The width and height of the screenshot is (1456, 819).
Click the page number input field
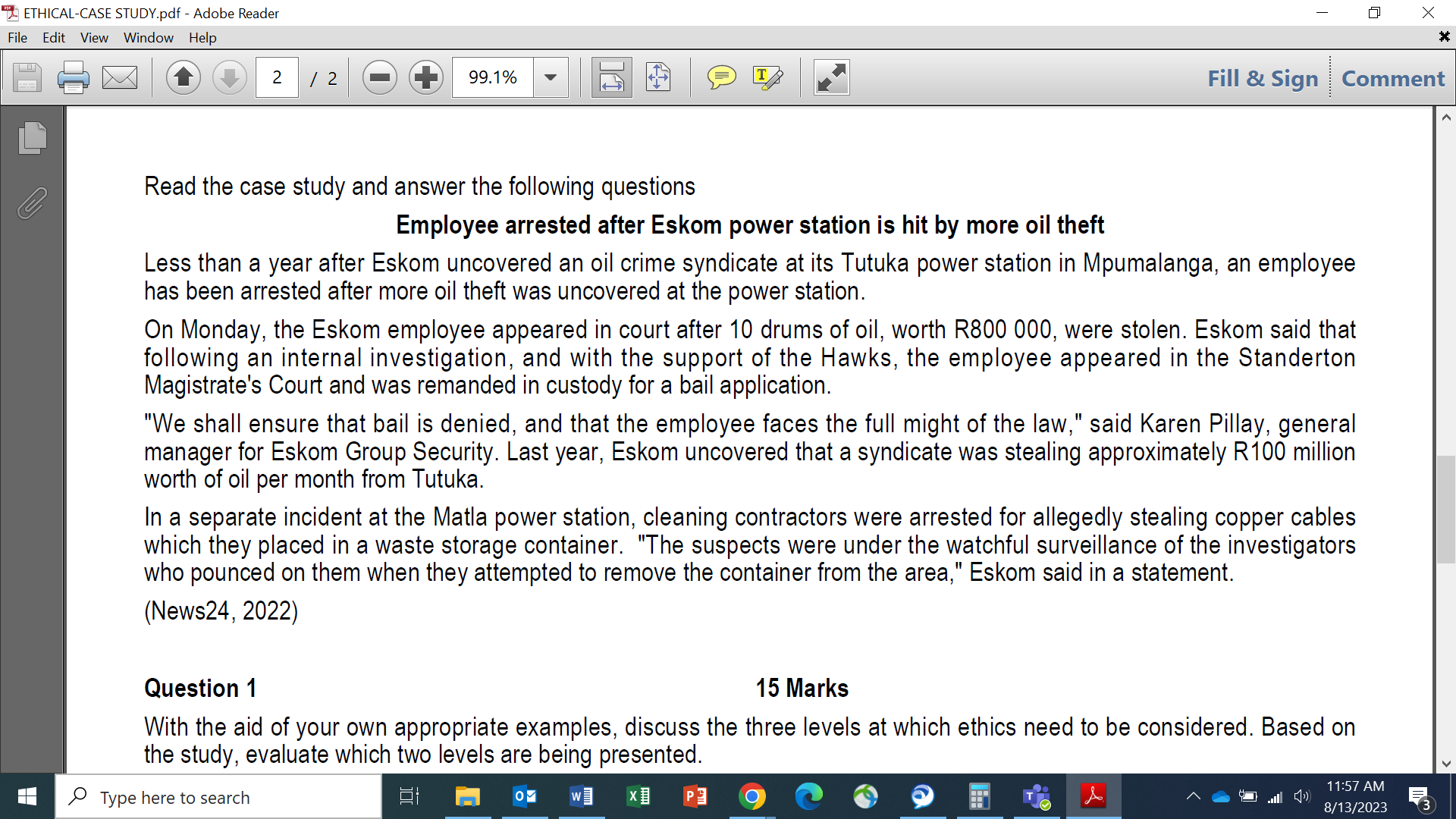coord(277,77)
